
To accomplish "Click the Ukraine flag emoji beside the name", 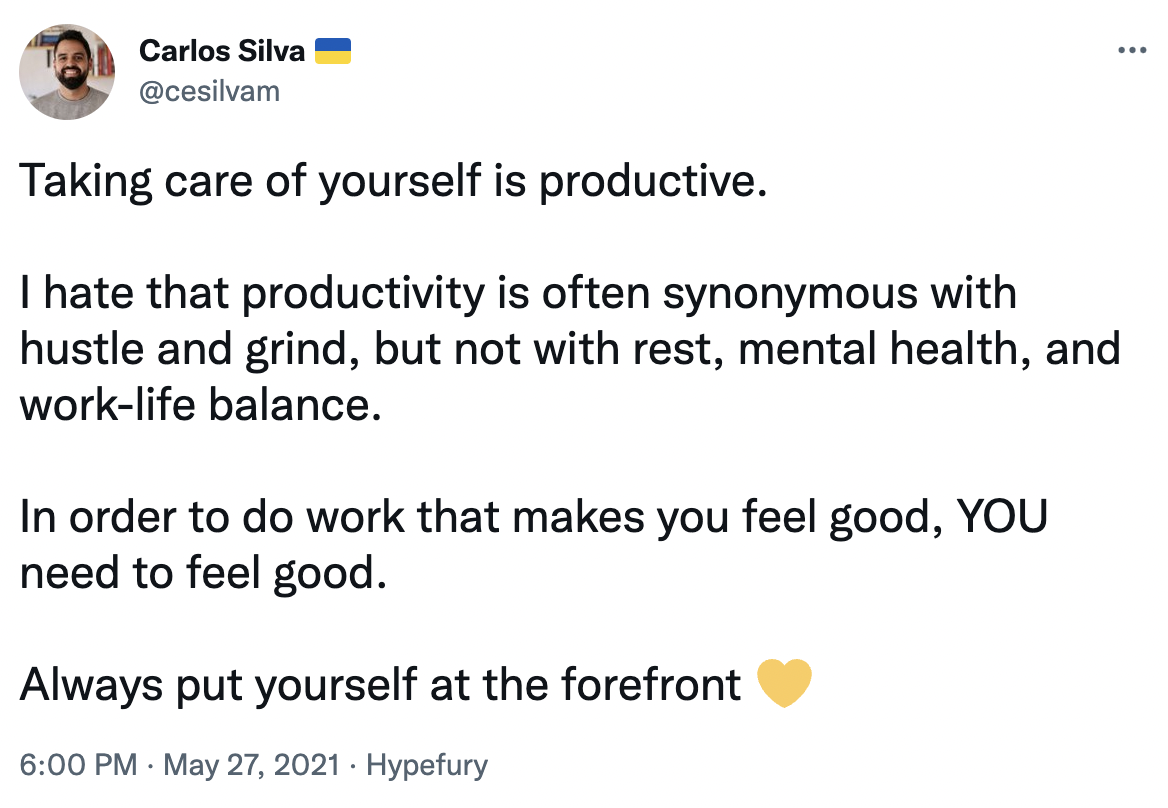I will 332,51.
